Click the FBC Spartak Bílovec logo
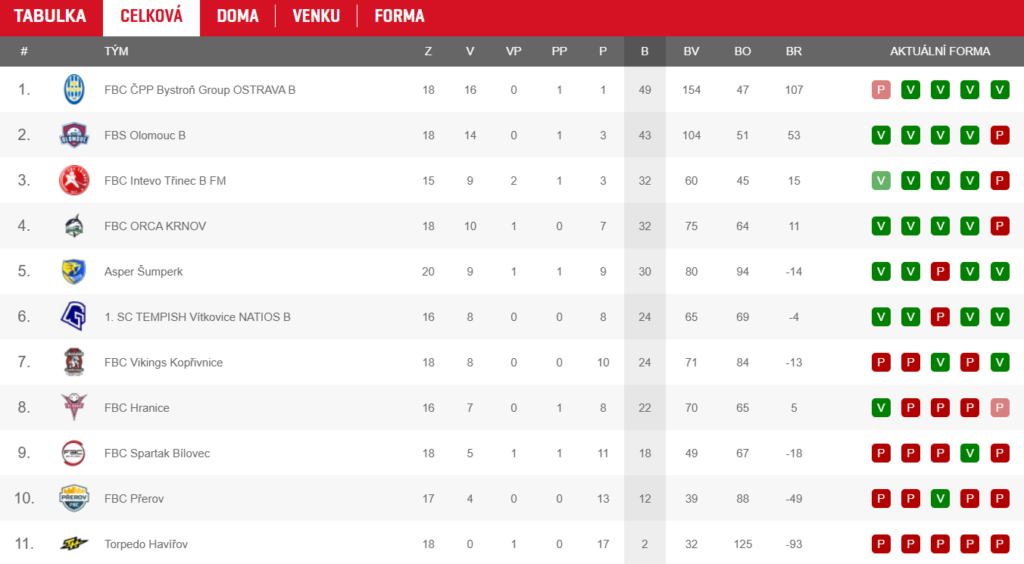 click(73, 452)
